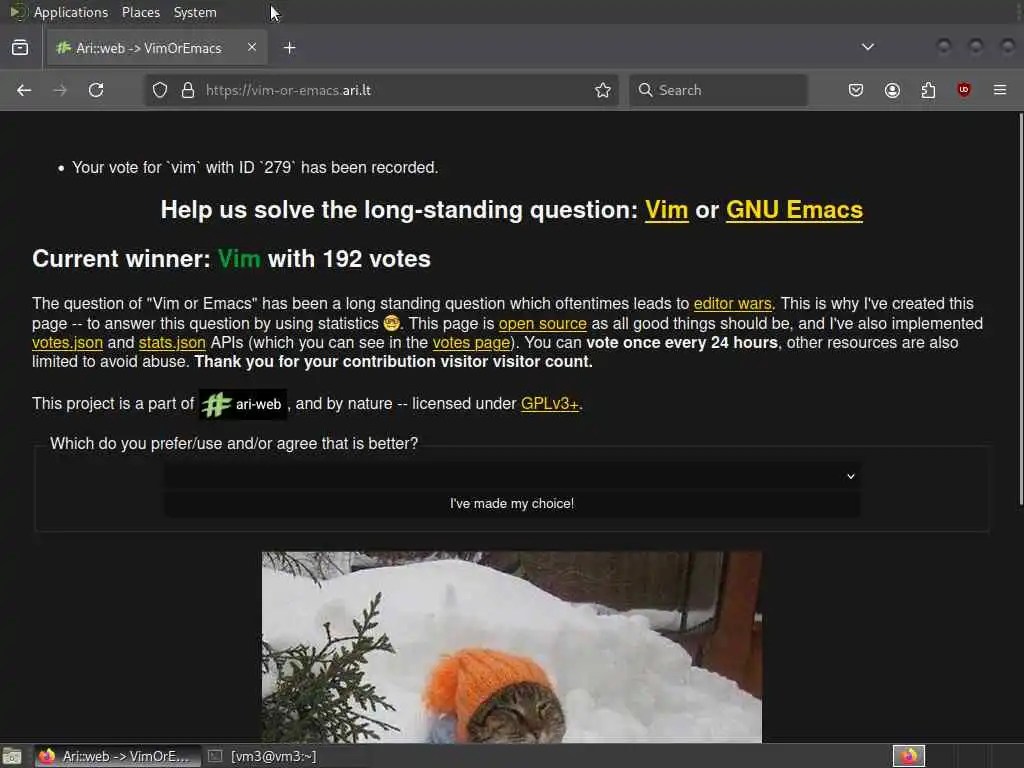Click the green Vim winner text
The image size is (1024, 768).
click(239, 259)
